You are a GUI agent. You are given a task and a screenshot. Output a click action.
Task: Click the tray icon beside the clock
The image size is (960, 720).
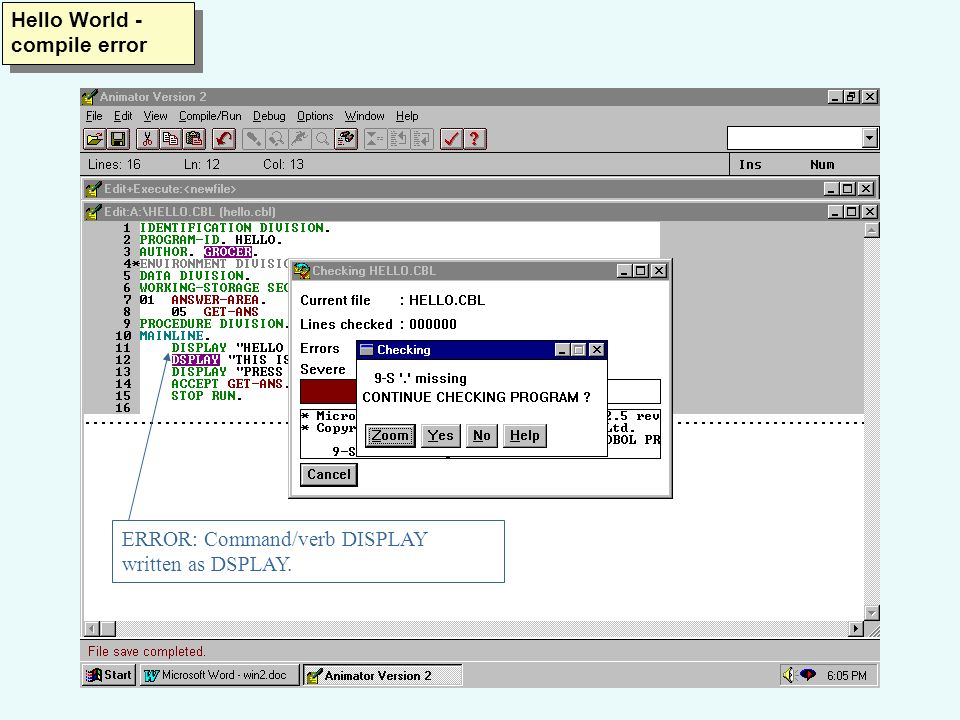click(808, 675)
